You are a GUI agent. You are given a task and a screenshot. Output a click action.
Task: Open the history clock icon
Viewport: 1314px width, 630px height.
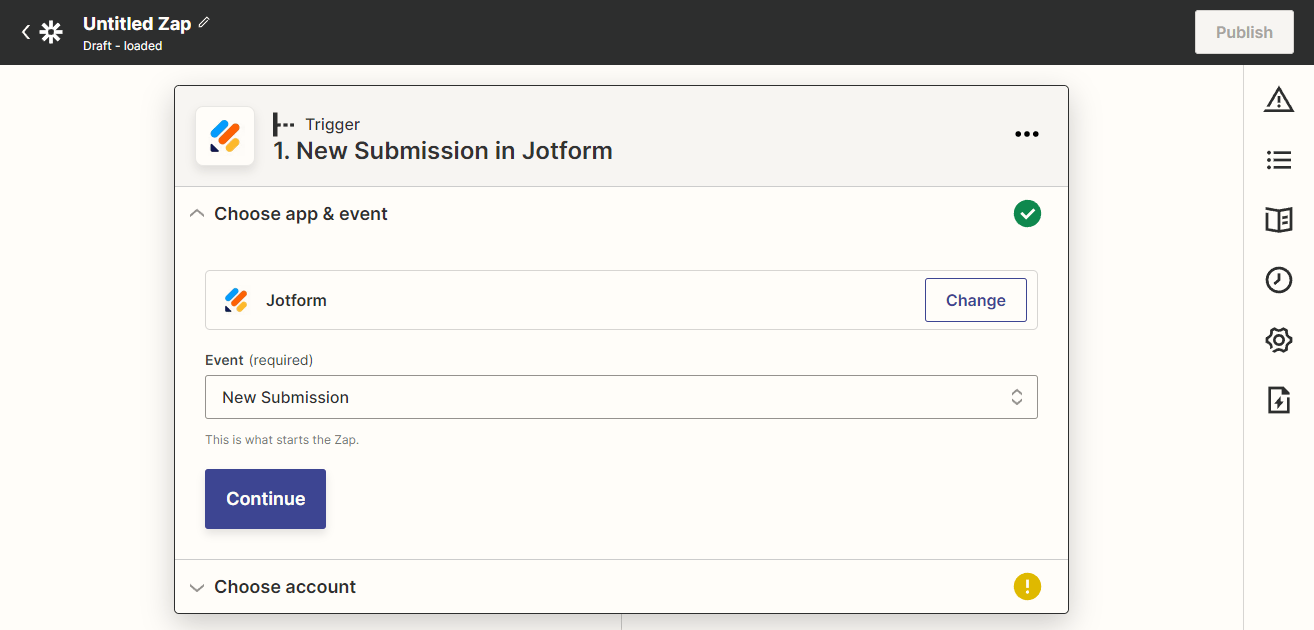coord(1278,280)
